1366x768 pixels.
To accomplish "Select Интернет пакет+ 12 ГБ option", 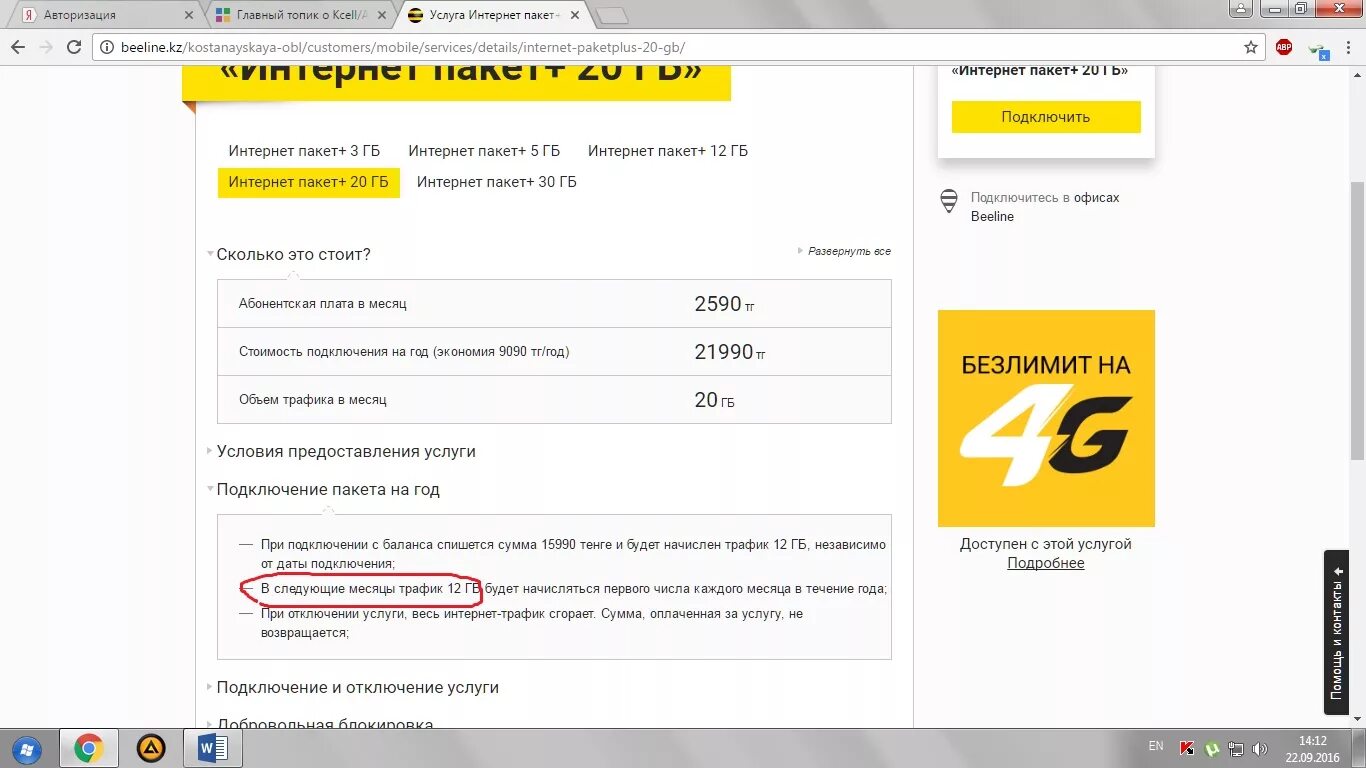I will click(668, 151).
